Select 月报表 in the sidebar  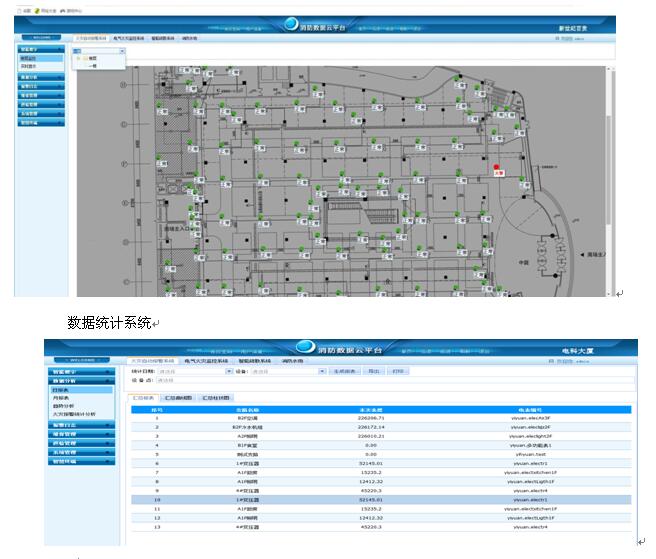pos(62,398)
